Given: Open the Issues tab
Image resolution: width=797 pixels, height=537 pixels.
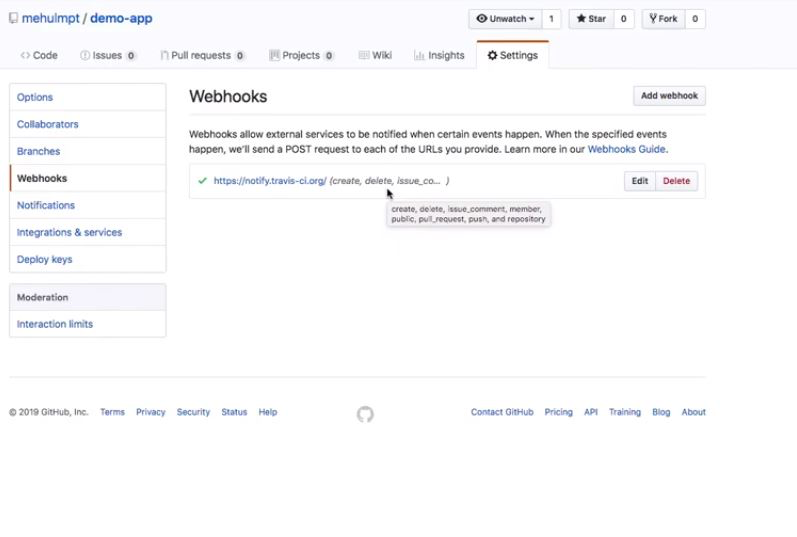Looking at the screenshot, I should pyautogui.click(x=107, y=56).
